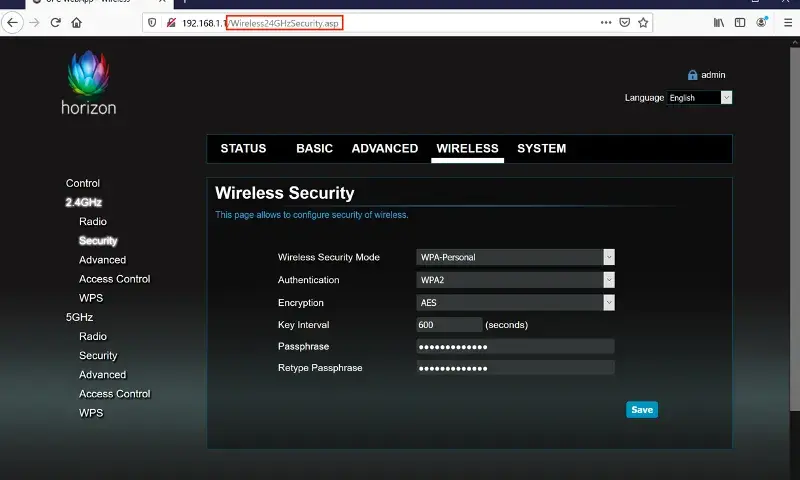The image size is (800, 480).
Task: Click the Save button
Action: [642, 410]
